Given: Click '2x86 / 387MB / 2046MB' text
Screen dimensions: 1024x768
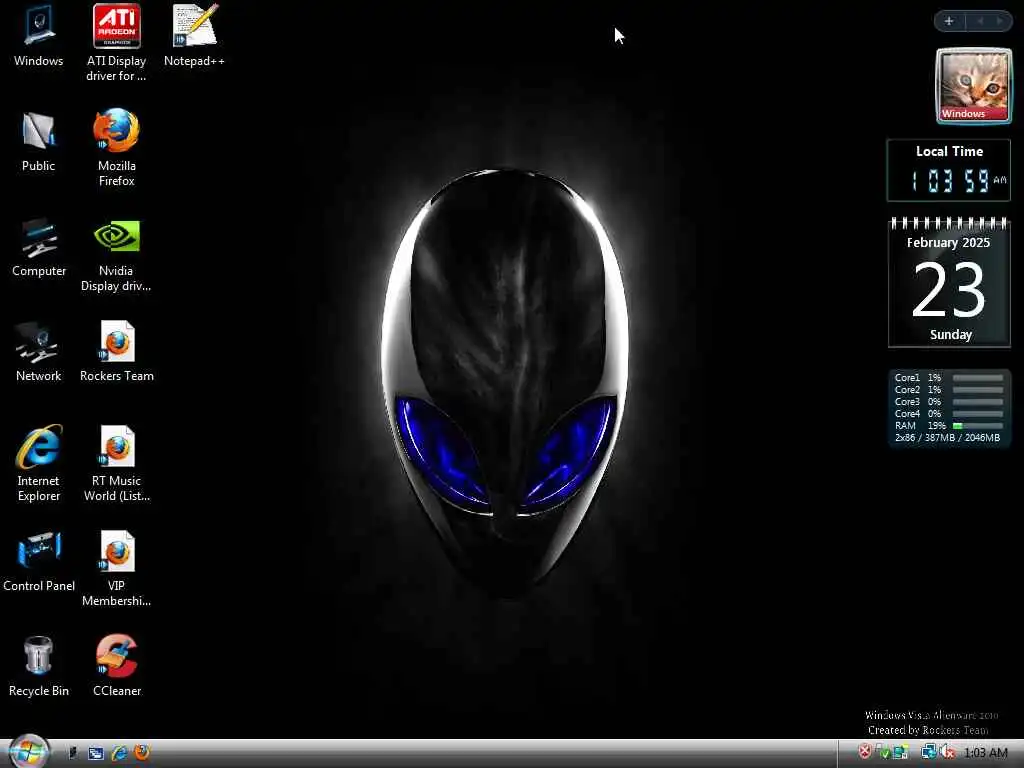Looking at the screenshot, I should pyautogui.click(x=947, y=438).
